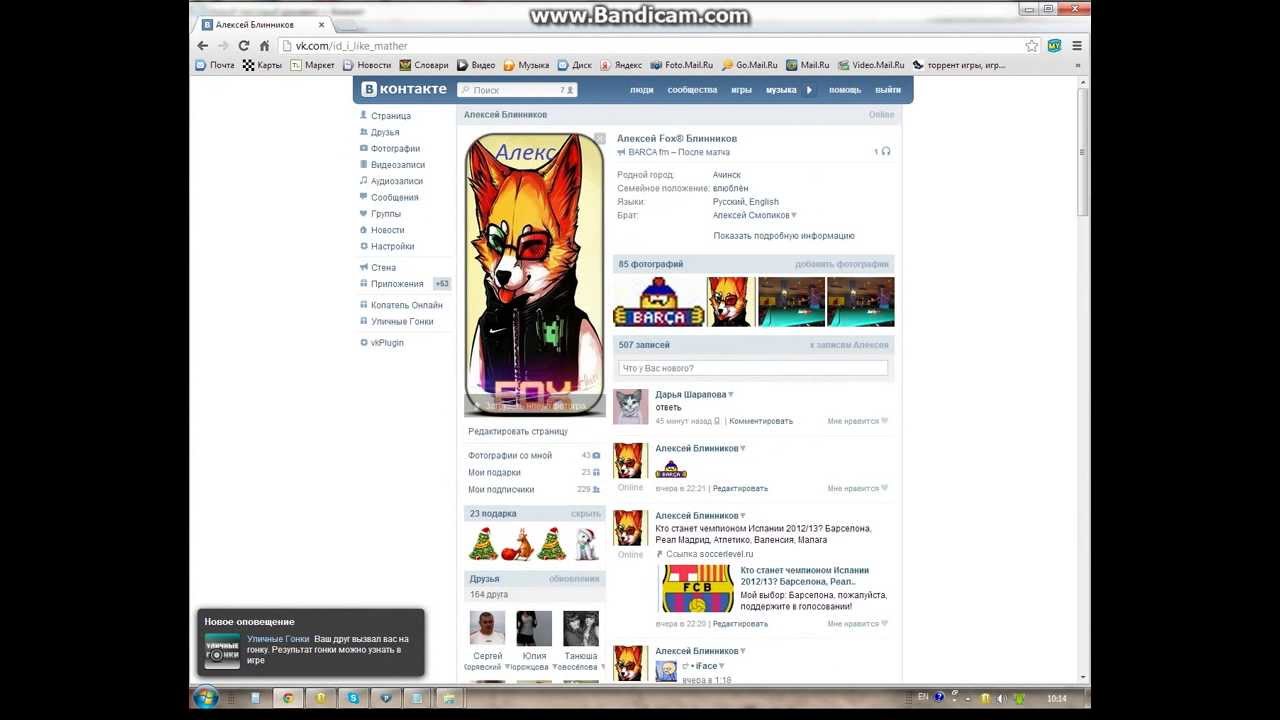This screenshot has width=1280, height=720.
Task: Open vkPlugin in the sidebar
Action: pyautogui.click(x=387, y=343)
